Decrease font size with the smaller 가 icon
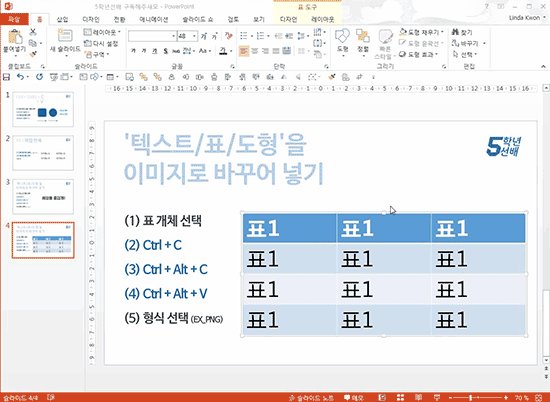550x402 pixels. [214, 36]
